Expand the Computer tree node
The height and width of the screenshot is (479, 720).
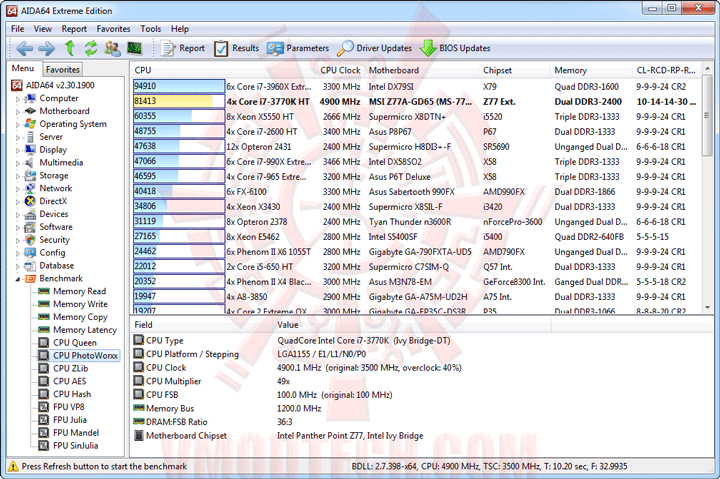(x=18, y=99)
